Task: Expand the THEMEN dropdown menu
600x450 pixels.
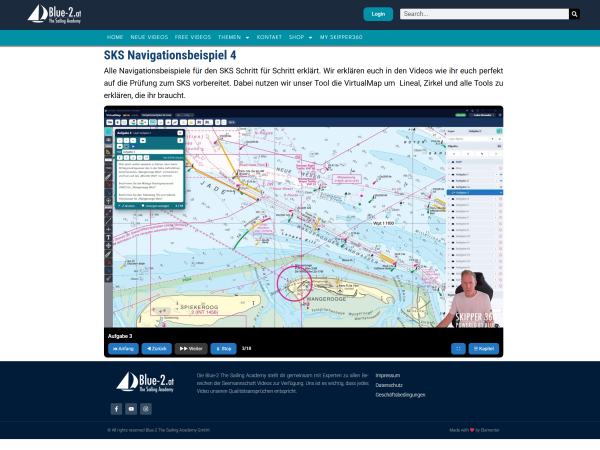Action: (233, 37)
